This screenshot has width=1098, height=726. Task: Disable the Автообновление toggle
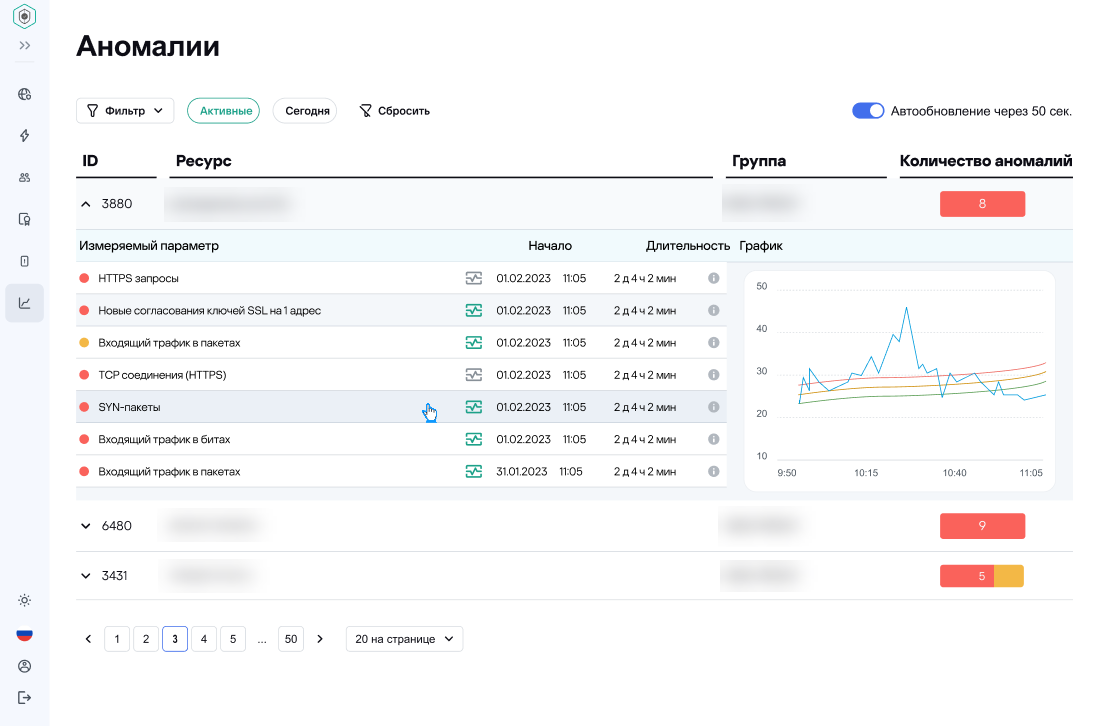[x=868, y=111]
